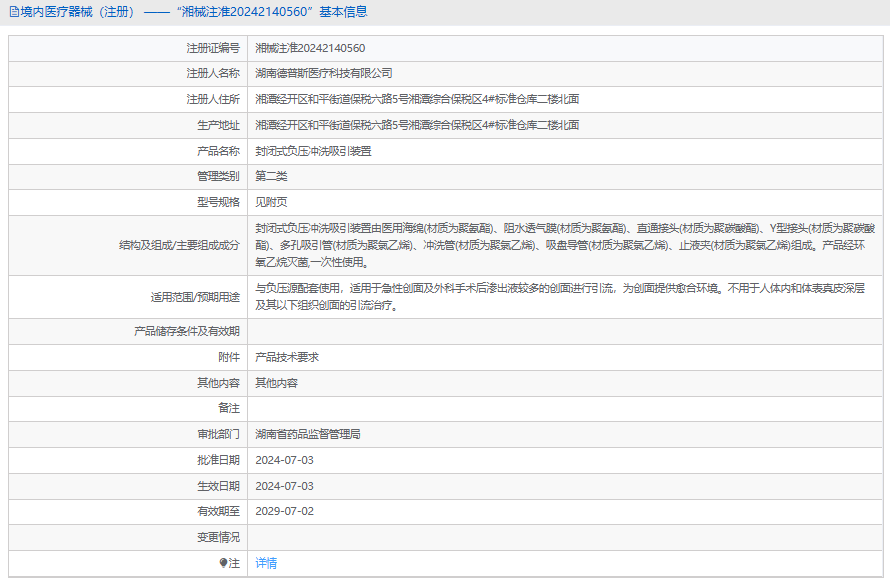Click the 注册人名称 label

tap(213, 73)
